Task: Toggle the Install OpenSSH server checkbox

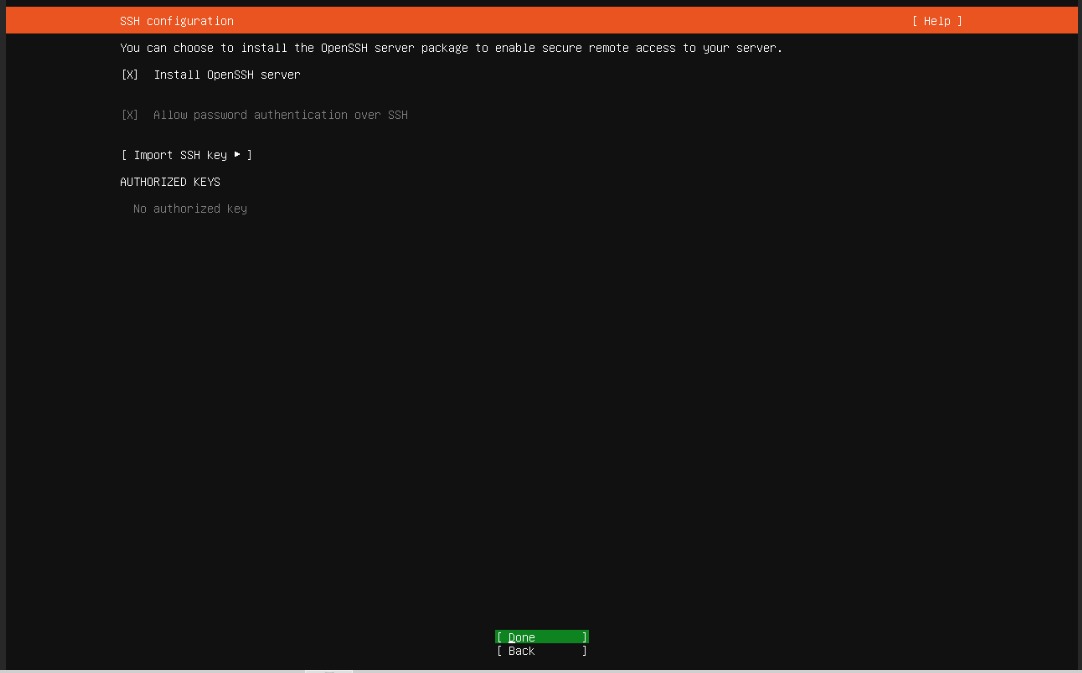Action: tap(129, 75)
